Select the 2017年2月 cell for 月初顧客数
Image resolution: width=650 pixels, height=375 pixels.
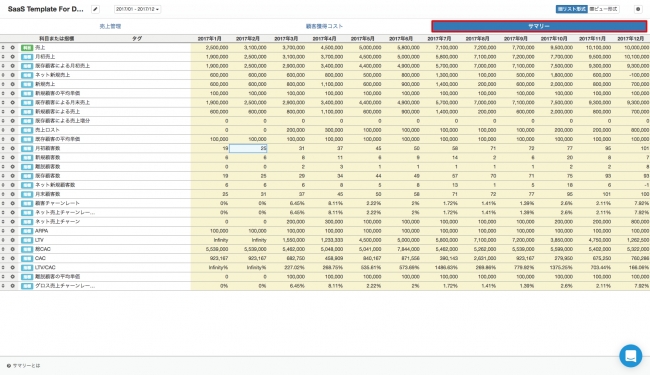[x=248, y=148]
